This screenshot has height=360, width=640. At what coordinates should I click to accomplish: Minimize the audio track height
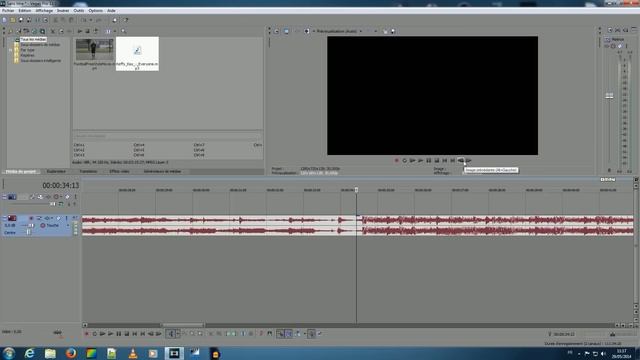click(4, 218)
